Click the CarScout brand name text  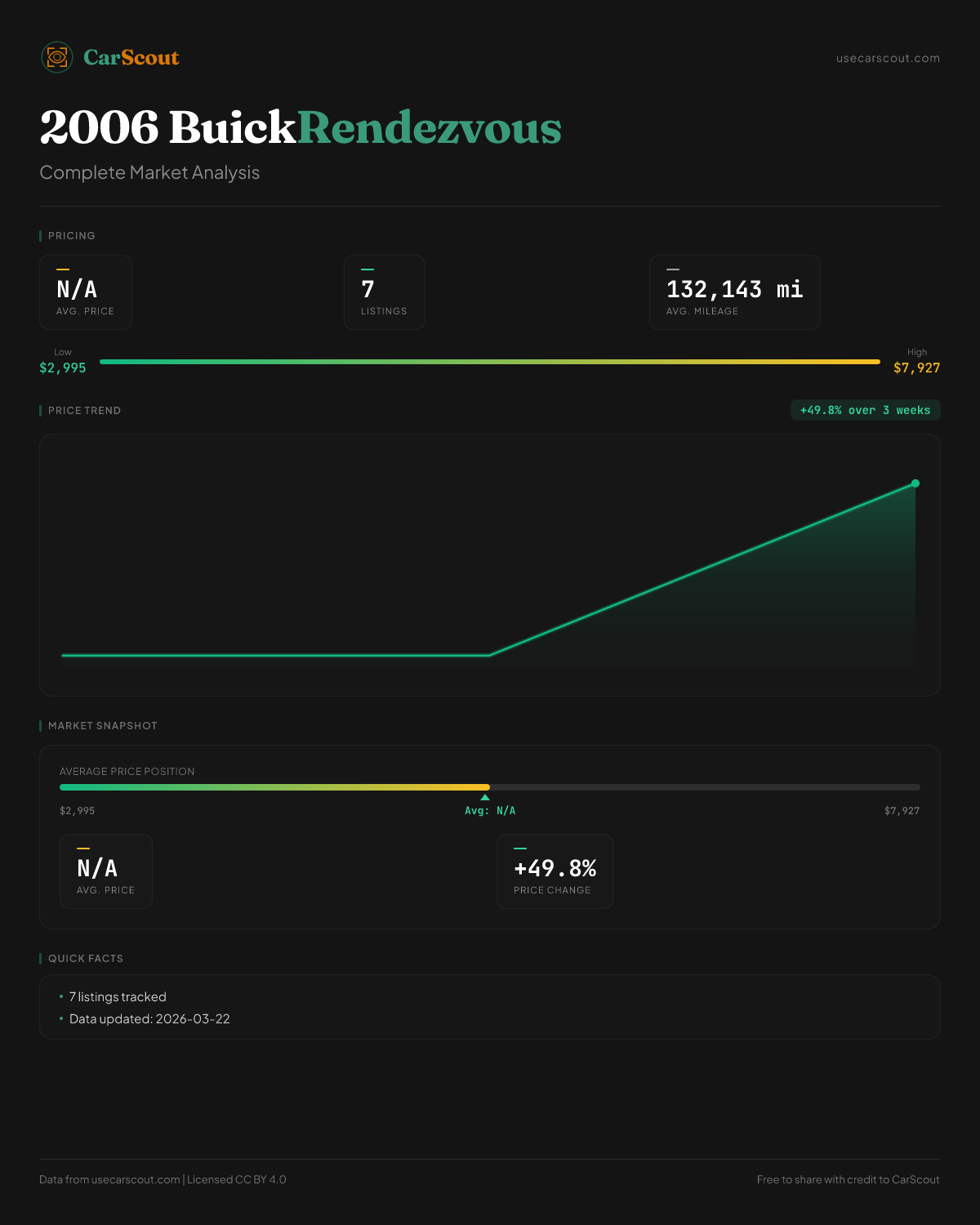[131, 57]
